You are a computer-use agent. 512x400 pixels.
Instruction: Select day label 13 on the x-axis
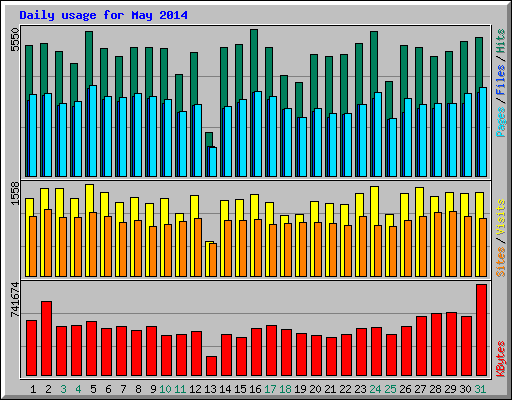pos(210,389)
